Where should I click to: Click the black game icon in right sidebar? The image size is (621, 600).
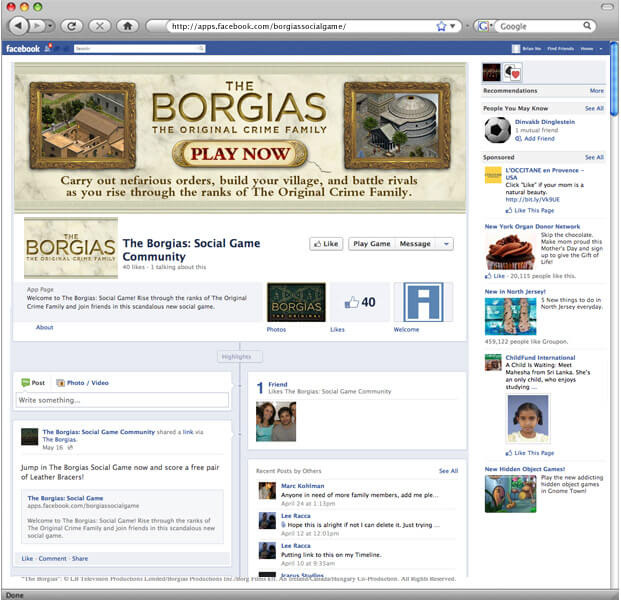491,72
